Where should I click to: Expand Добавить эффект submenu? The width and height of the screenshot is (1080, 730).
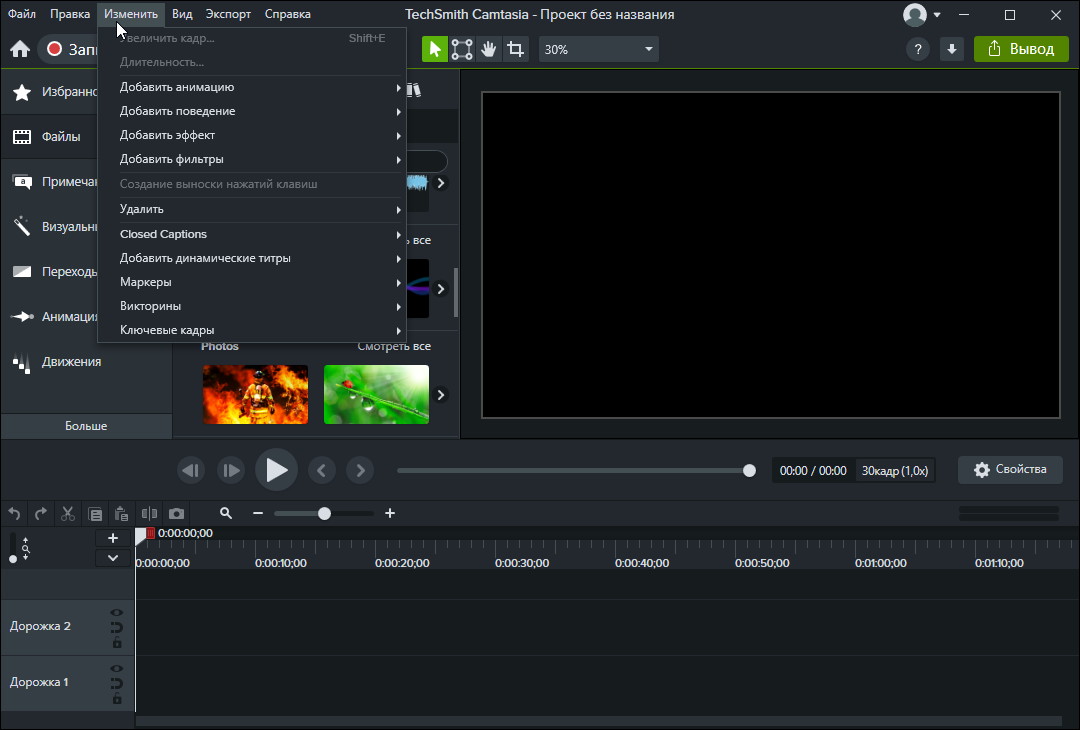(252, 136)
